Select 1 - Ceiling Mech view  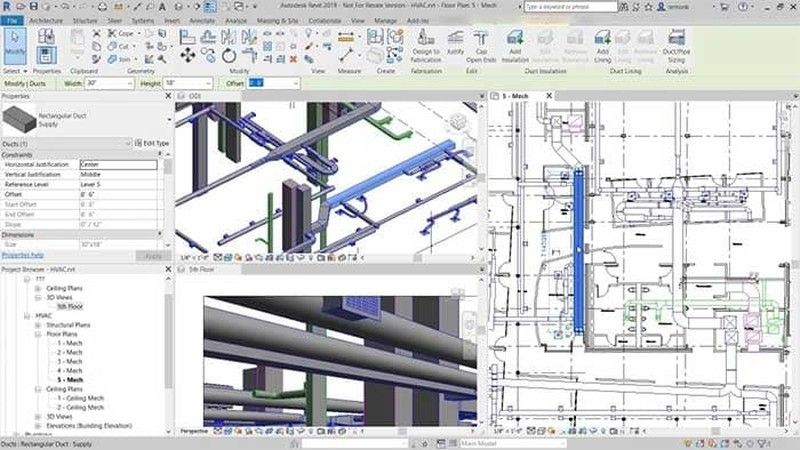point(80,398)
